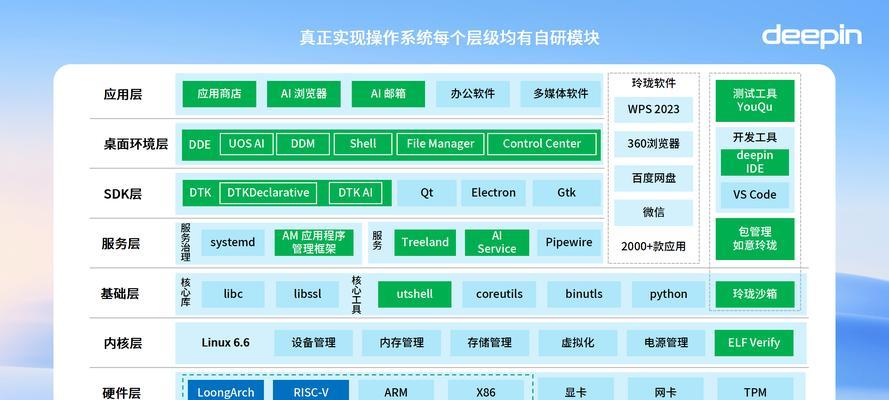Select the 应用层 row label
This screenshot has width=889, height=400.
click(122, 94)
